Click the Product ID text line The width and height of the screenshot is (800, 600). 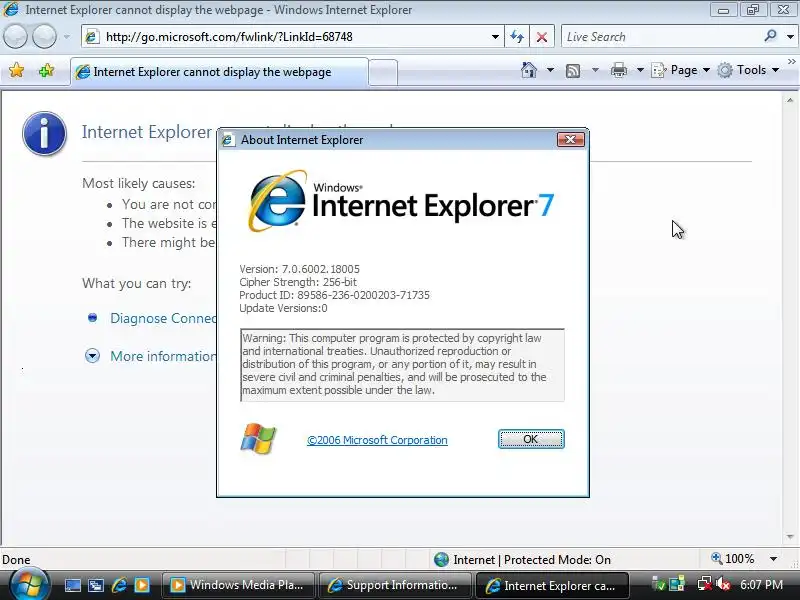[334, 295]
